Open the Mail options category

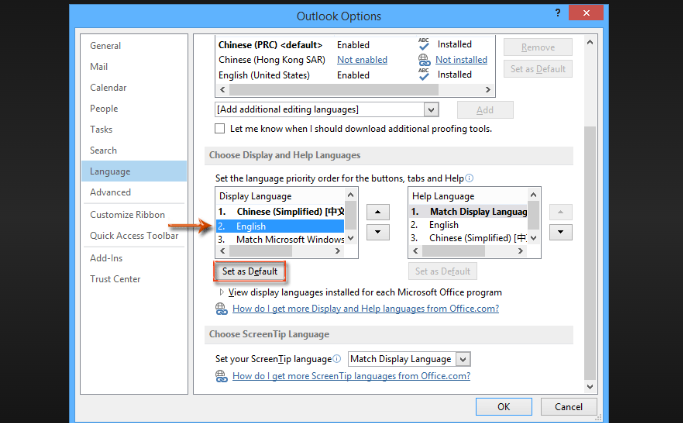pos(99,67)
